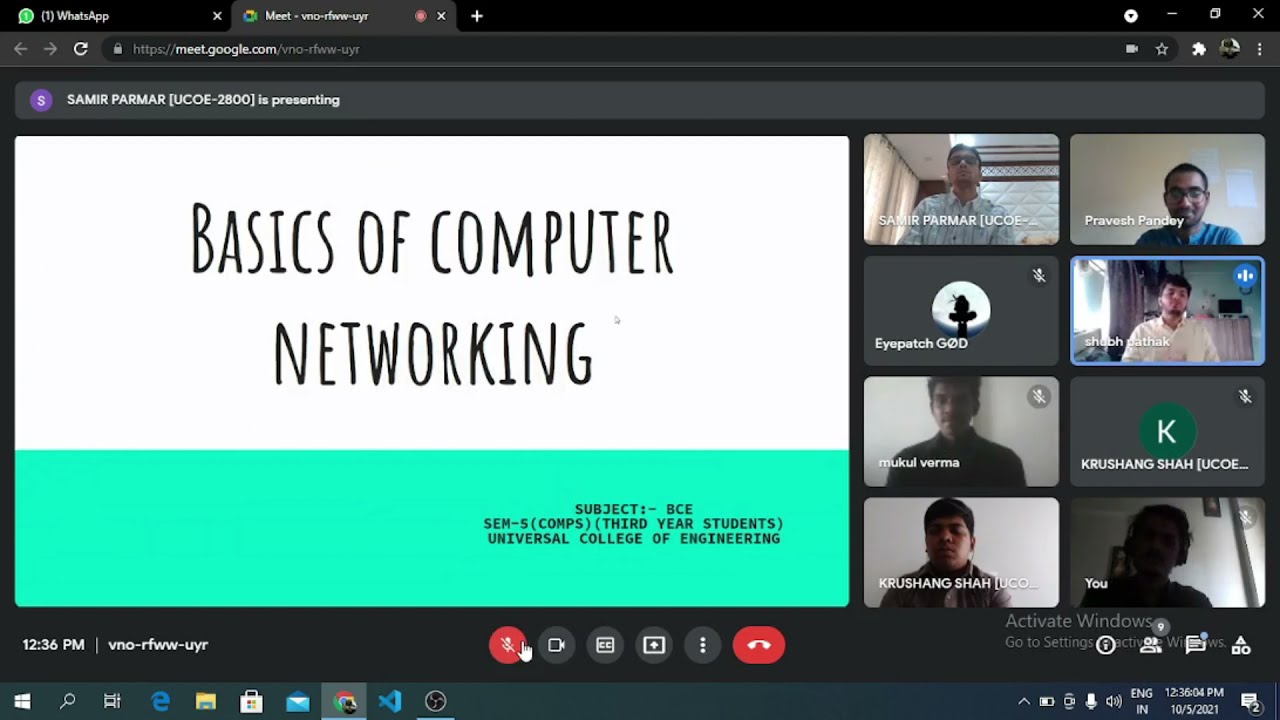This screenshot has height=720, width=1280.
Task: Open the Chrome tab search dropdown arrow
Action: coord(1131,16)
